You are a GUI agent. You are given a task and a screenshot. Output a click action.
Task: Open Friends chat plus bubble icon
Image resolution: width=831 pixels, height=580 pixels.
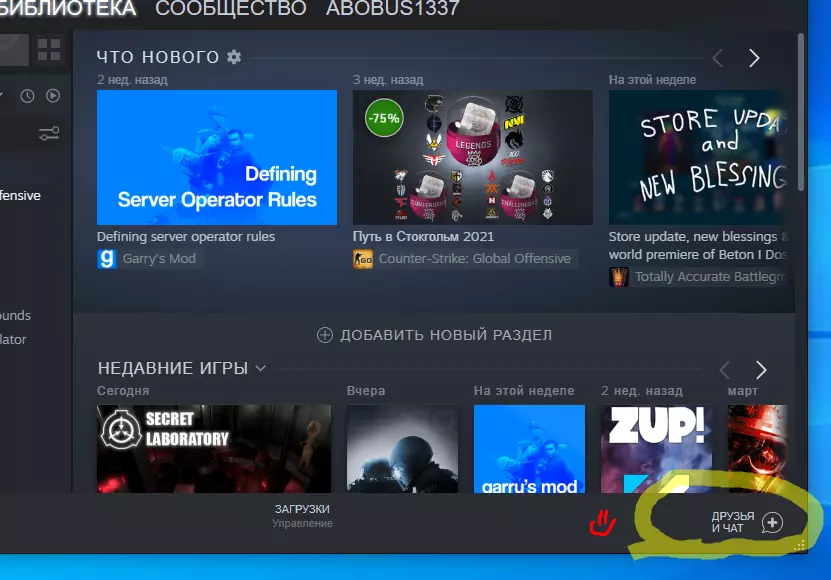pyautogui.click(x=772, y=523)
